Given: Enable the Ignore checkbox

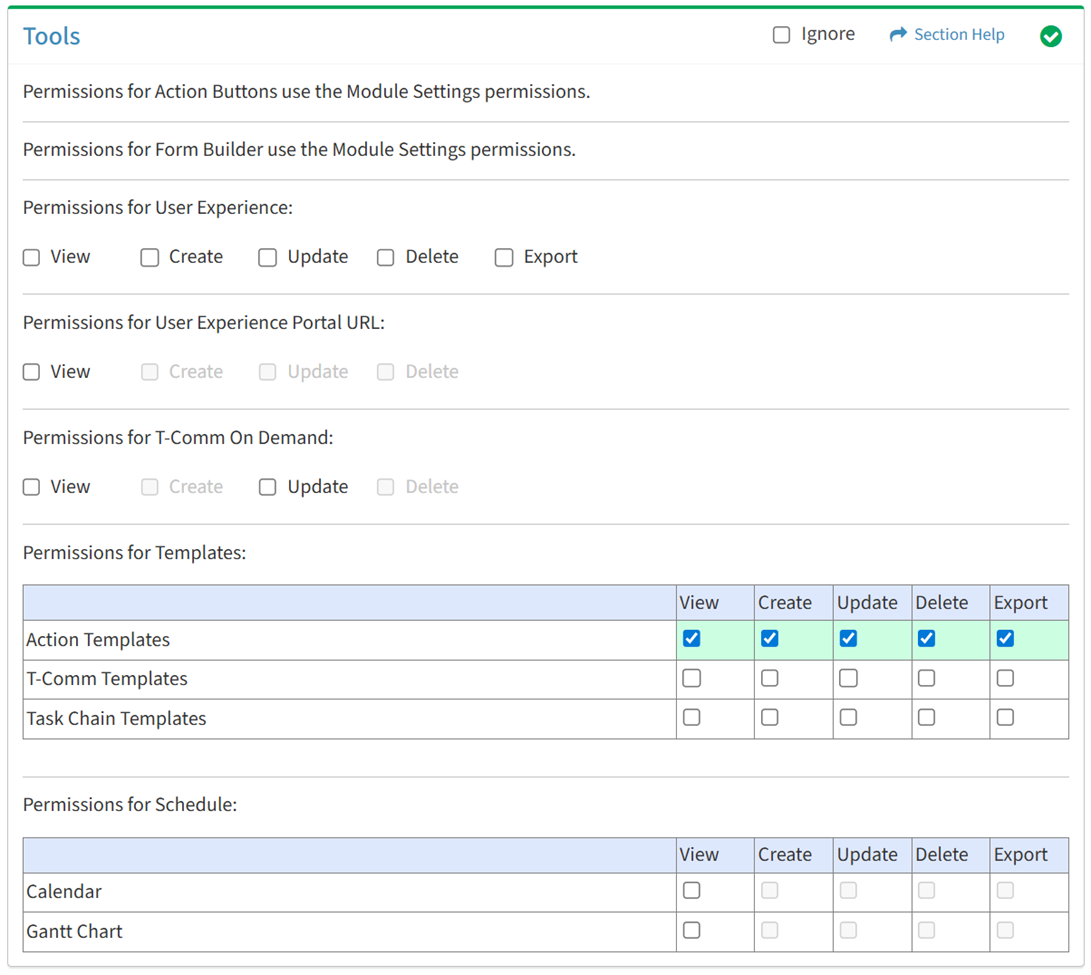Looking at the screenshot, I should (x=781, y=35).
